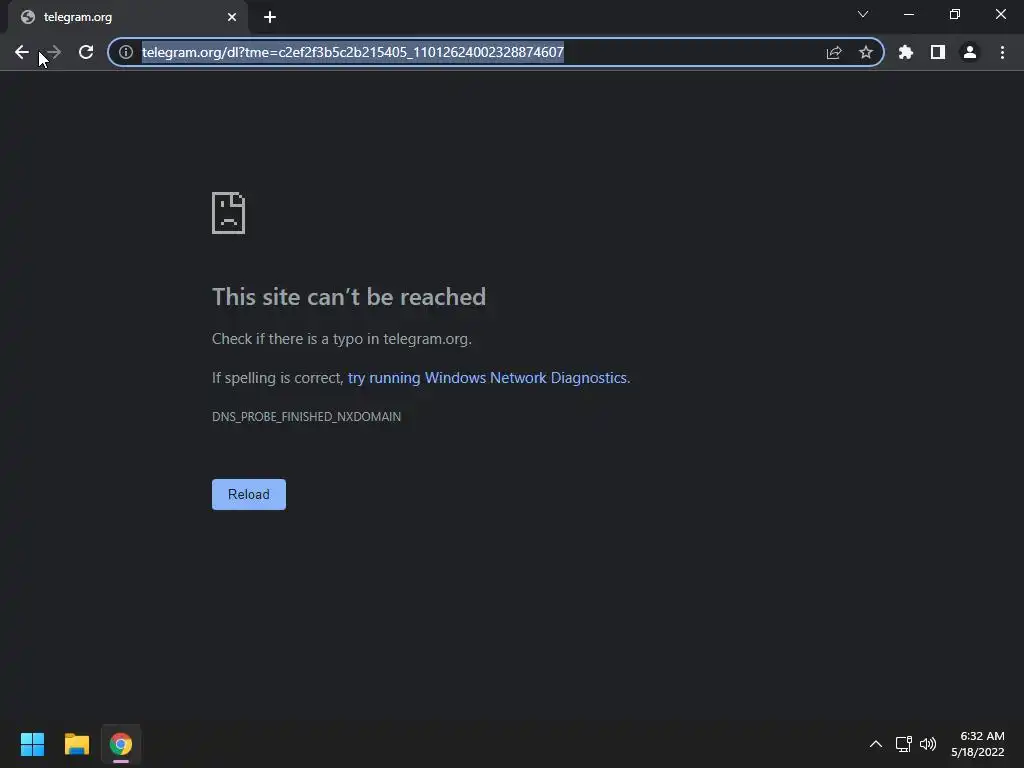The width and height of the screenshot is (1024, 768).
Task: Share this page using the share icon
Action: [834, 52]
